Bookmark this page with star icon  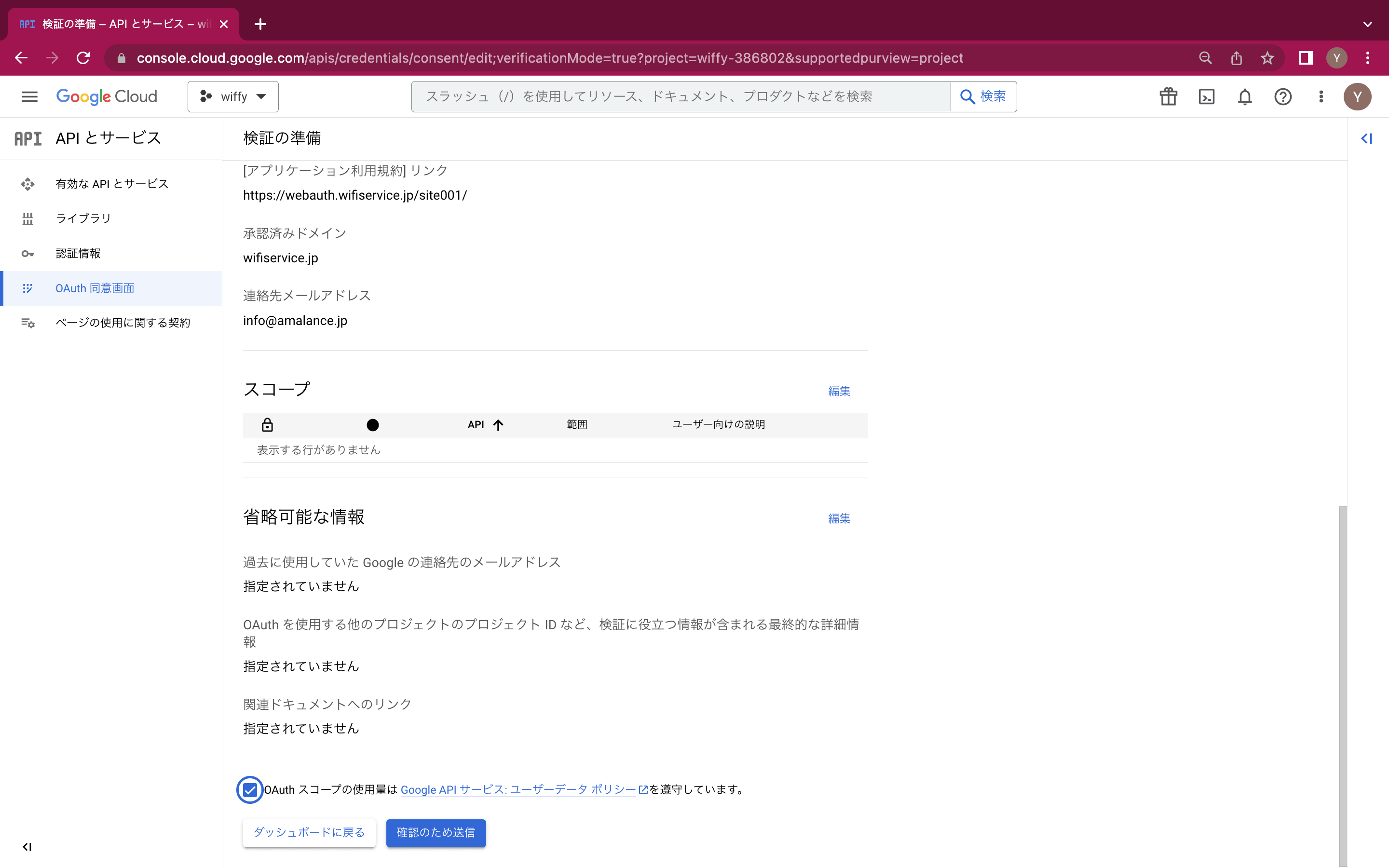tap(1267, 58)
